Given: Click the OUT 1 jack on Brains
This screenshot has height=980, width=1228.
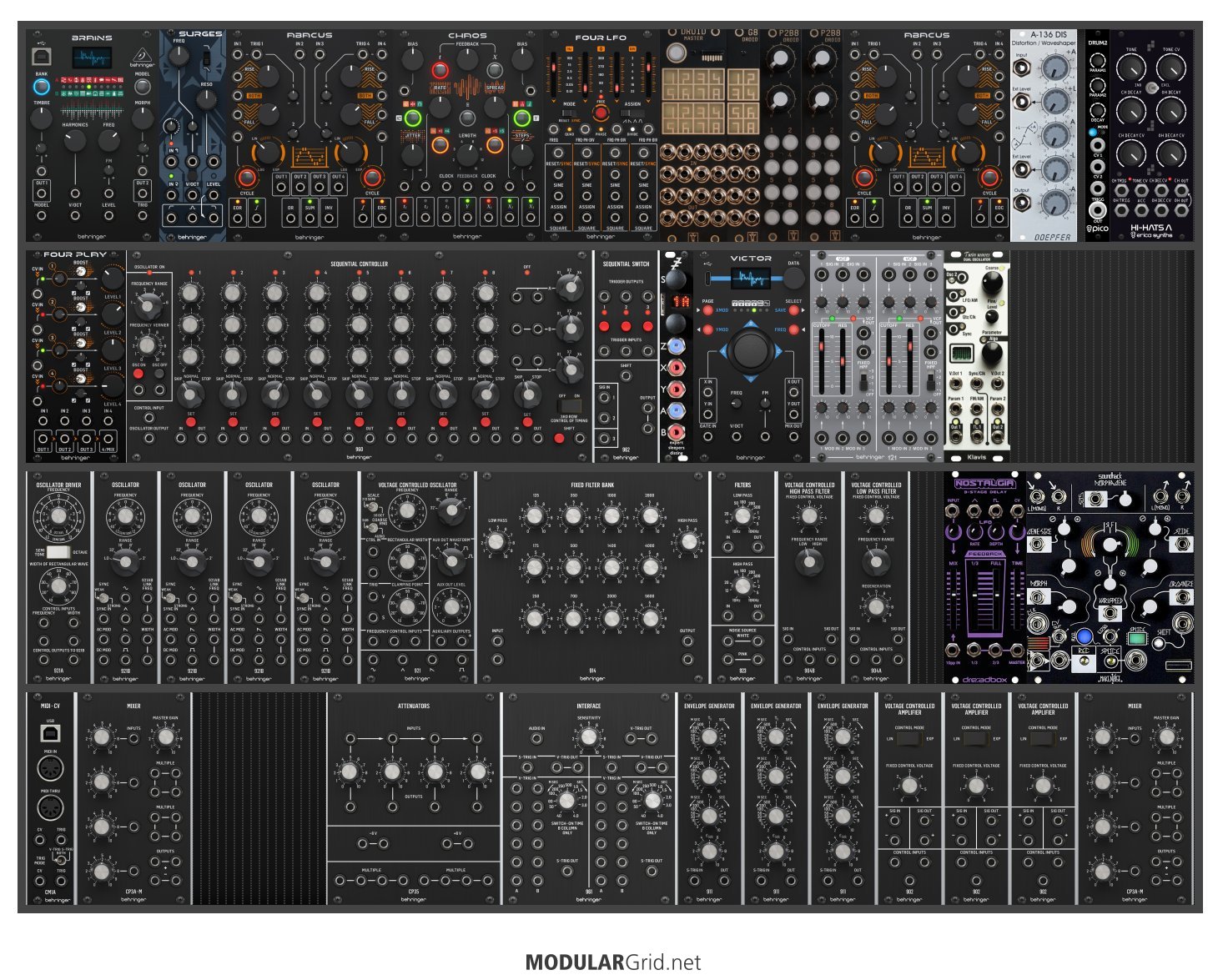Looking at the screenshot, I should click(42, 193).
